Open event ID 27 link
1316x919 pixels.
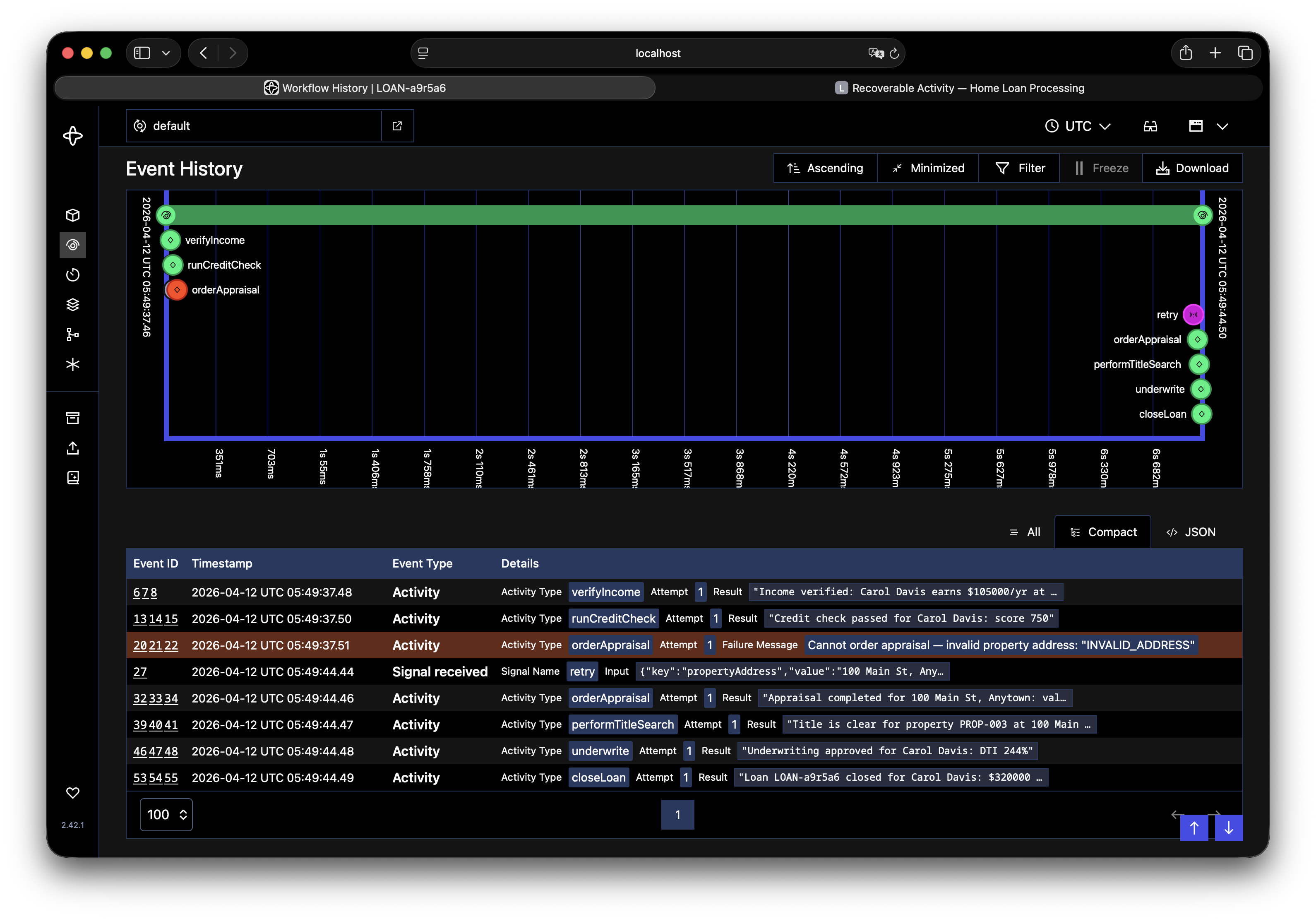tap(140, 671)
